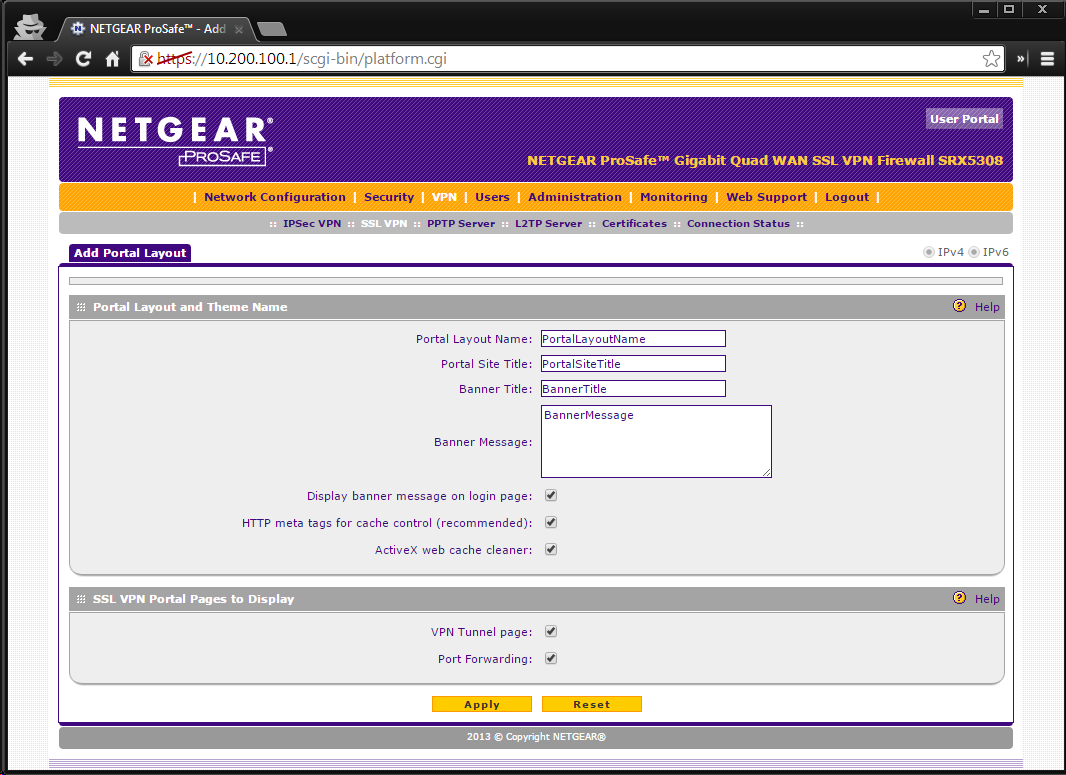Go to the IPSec VPN submenu
1066x775 pixels.
pyautogui.click(x=312, y=224)
